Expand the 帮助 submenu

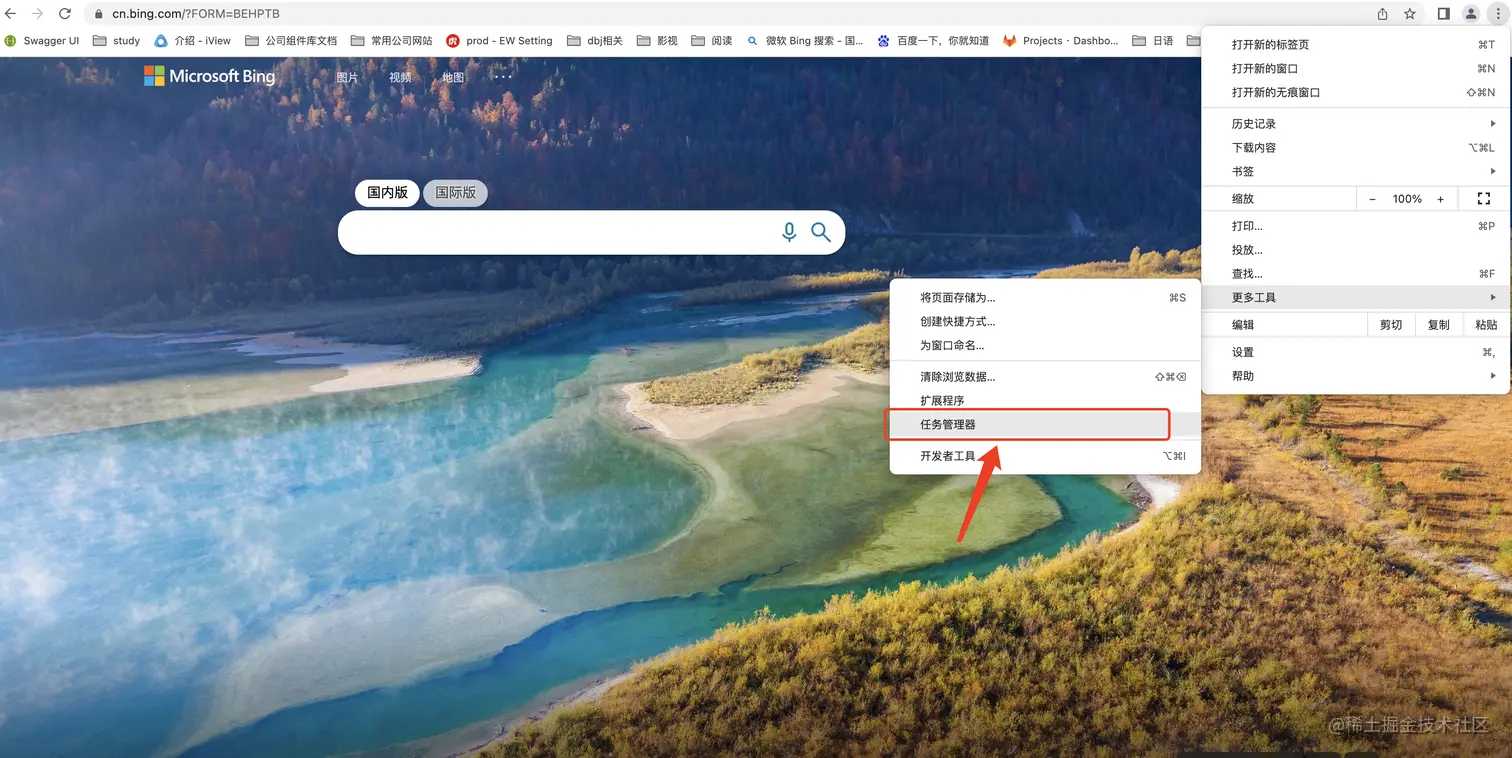click(x=1242, y=375)
